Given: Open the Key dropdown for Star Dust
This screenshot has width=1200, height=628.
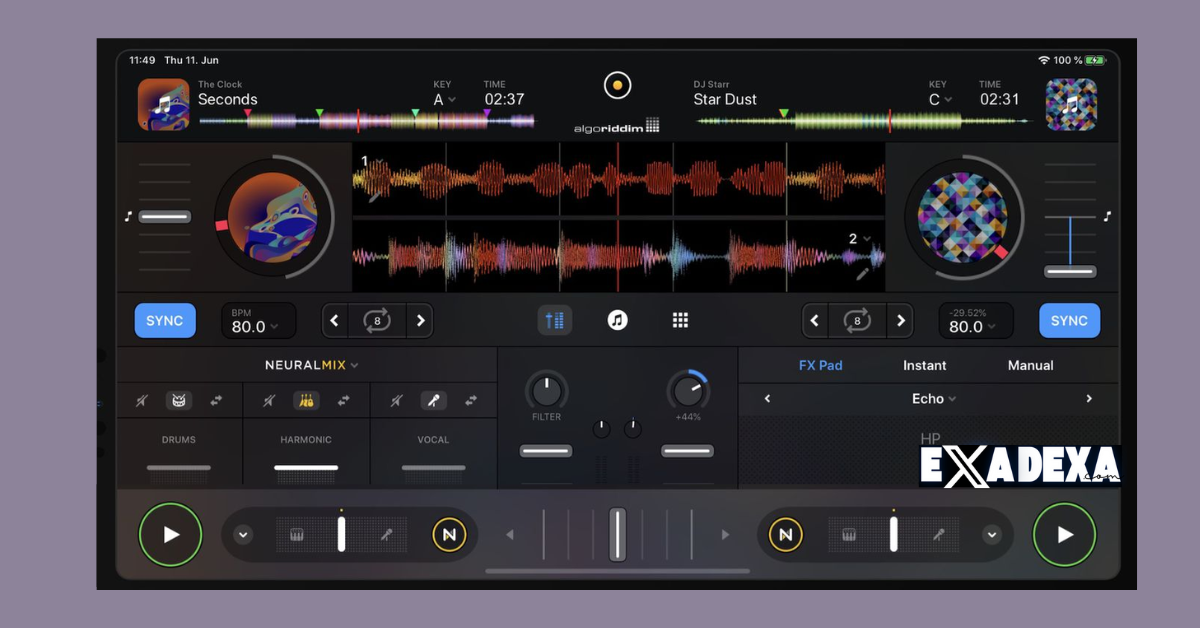Looking at the screenshot, I should (937, 99).
